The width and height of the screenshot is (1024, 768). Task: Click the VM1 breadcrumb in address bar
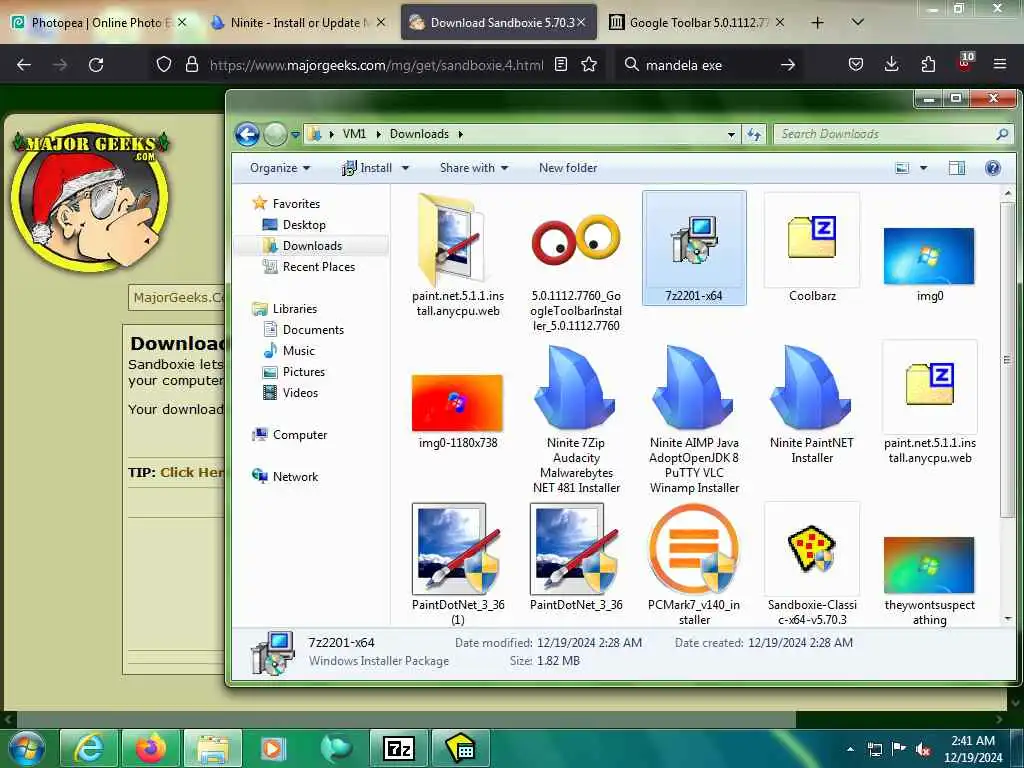click(x=354, y=134)
